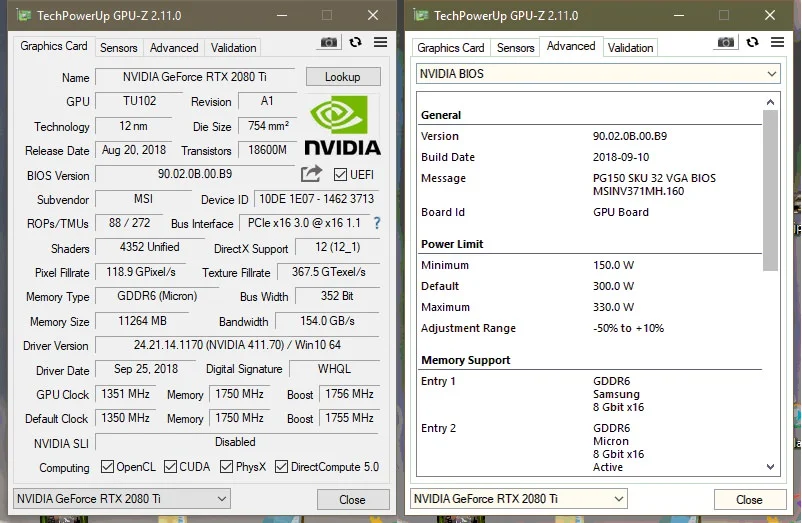Click the Entry 2 memory support row

pyautogui.click(x=589, y=447)
